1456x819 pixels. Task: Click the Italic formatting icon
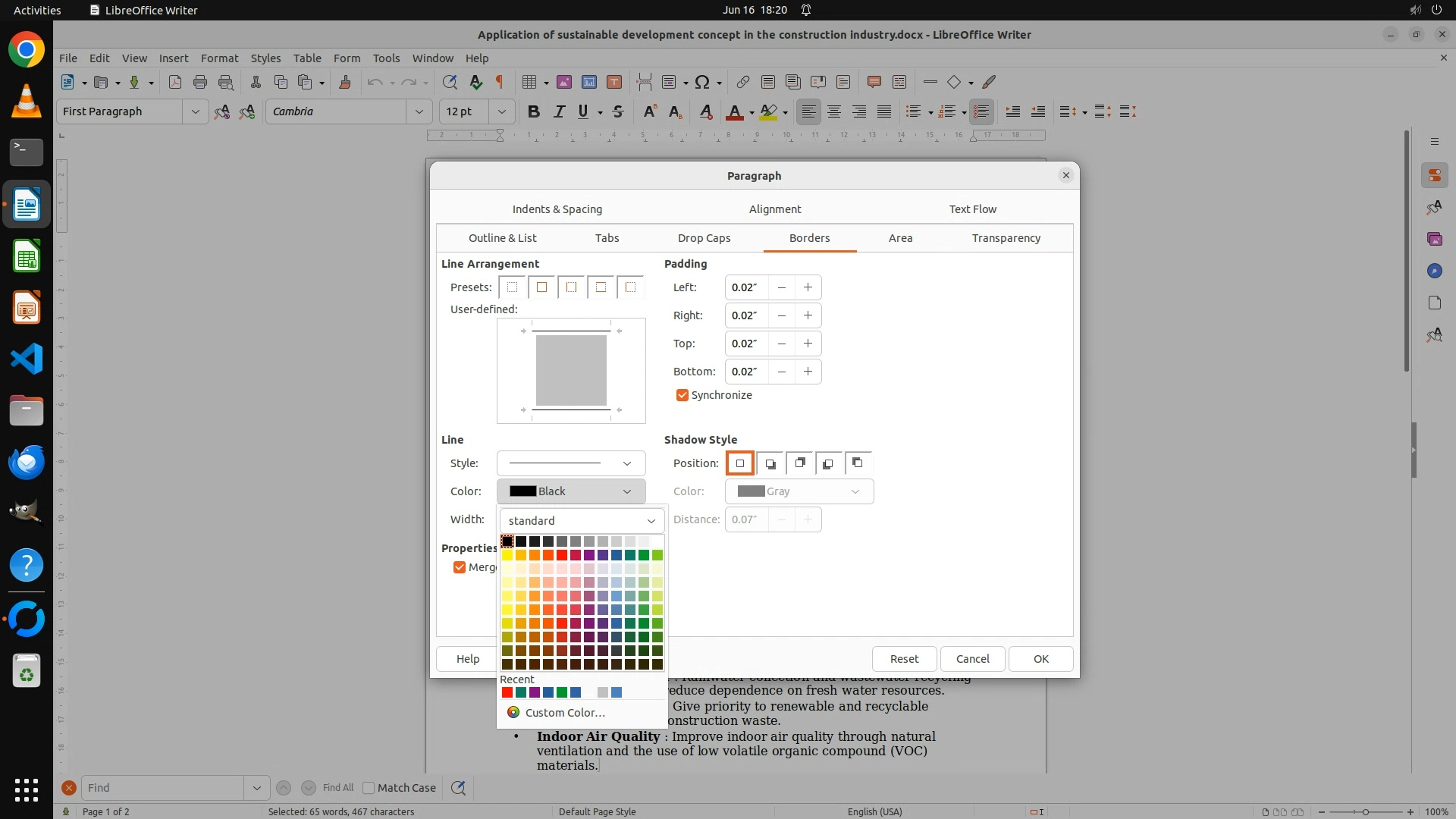click(559, 111)
